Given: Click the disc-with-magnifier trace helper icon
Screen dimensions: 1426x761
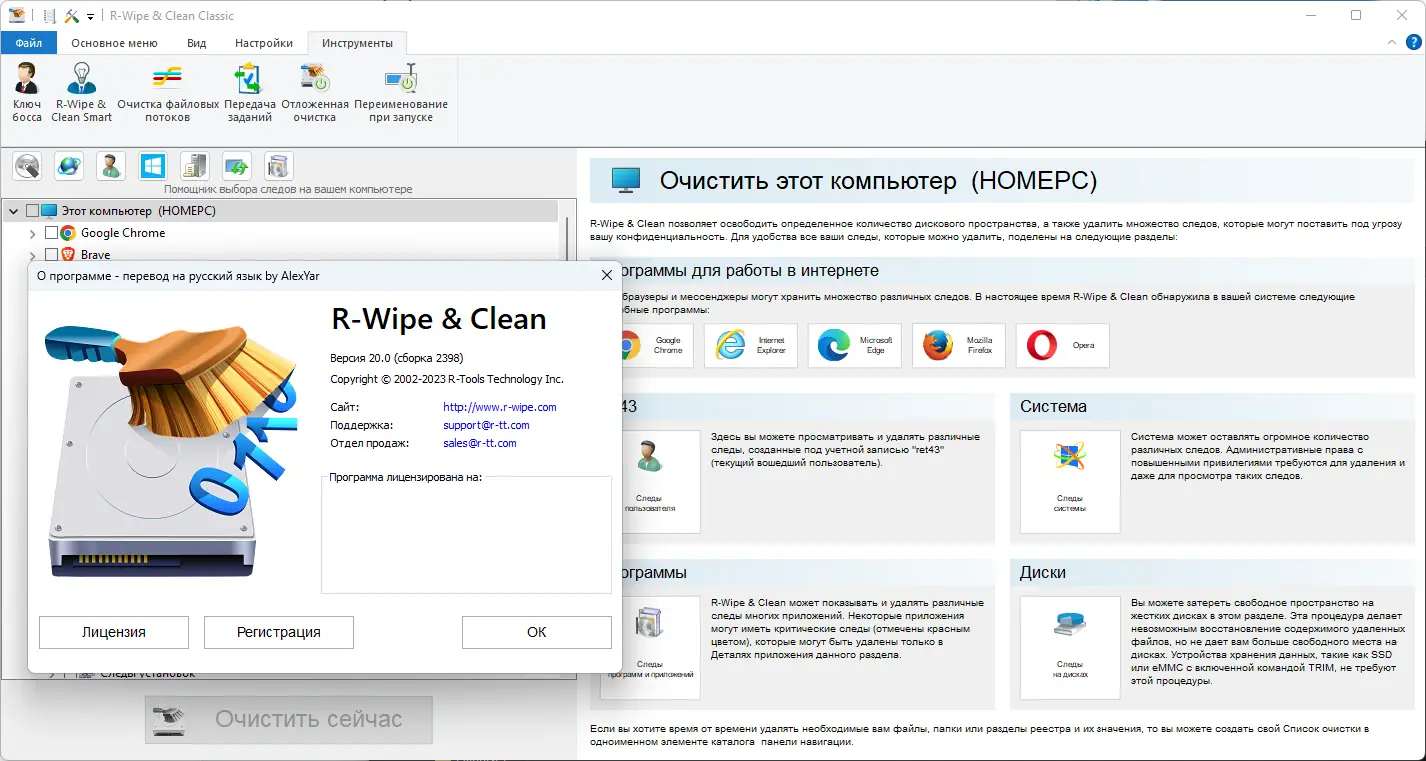Looking at the screenshot, I should (x=27, y=165).
